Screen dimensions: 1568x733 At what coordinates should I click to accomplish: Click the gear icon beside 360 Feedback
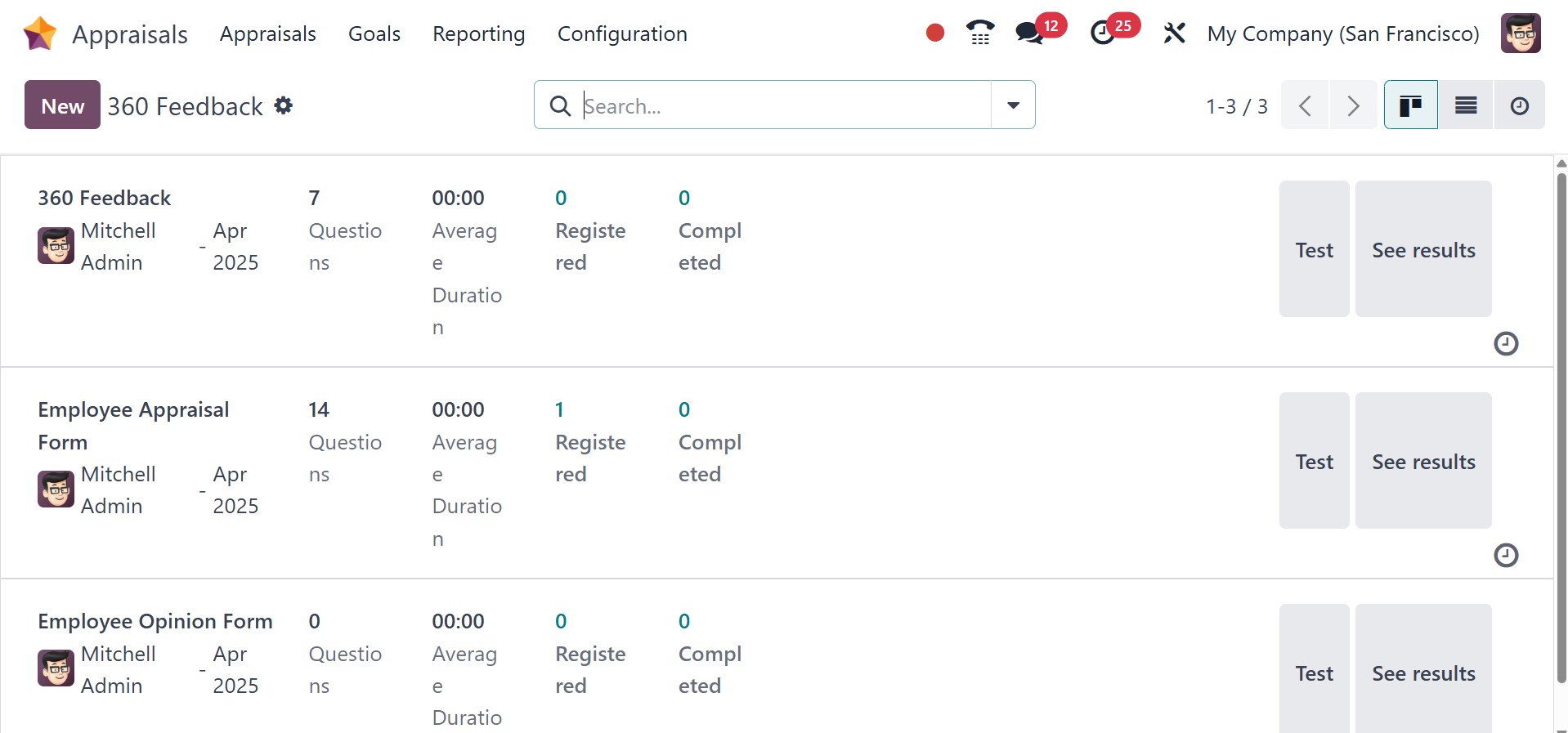(x=284, y=105)
